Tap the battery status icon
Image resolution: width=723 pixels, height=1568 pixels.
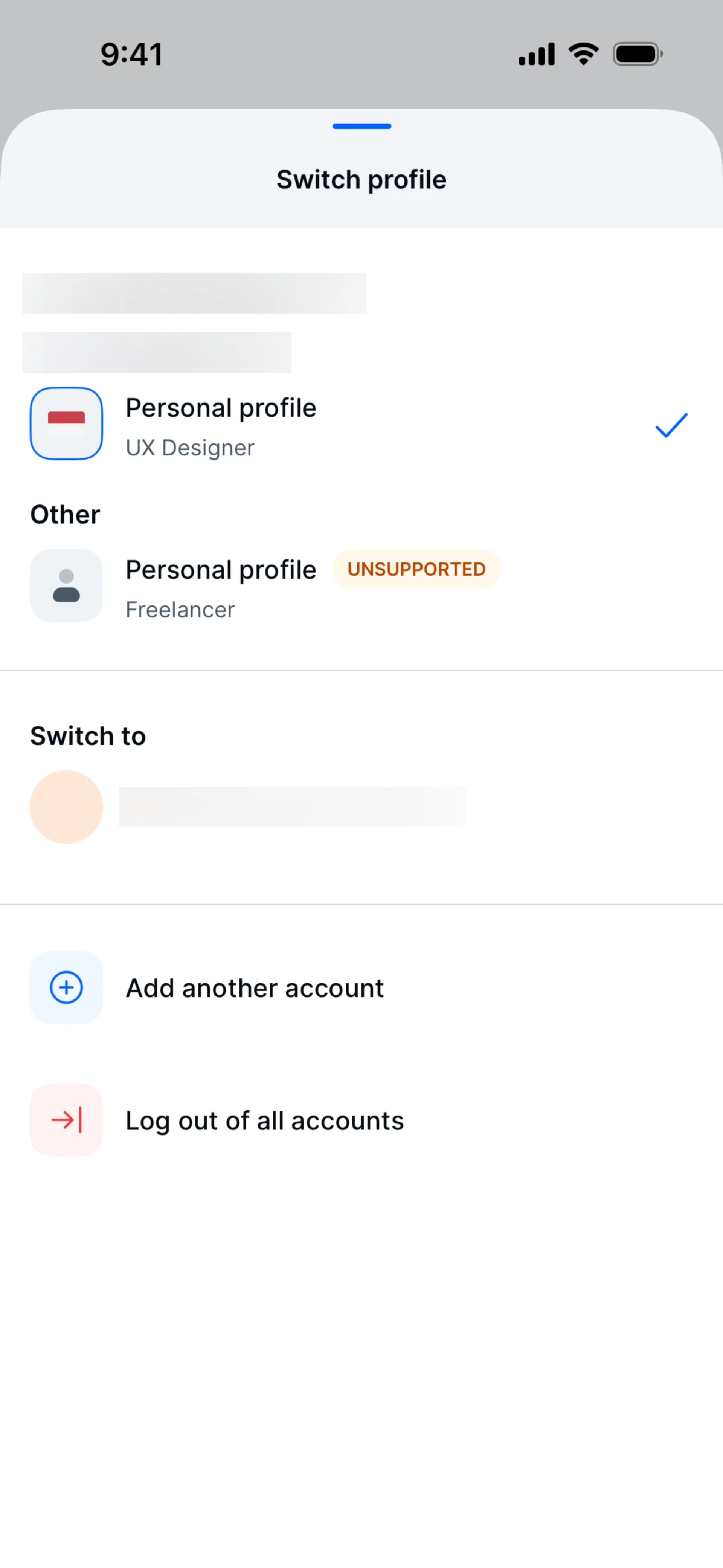(637, 54)
